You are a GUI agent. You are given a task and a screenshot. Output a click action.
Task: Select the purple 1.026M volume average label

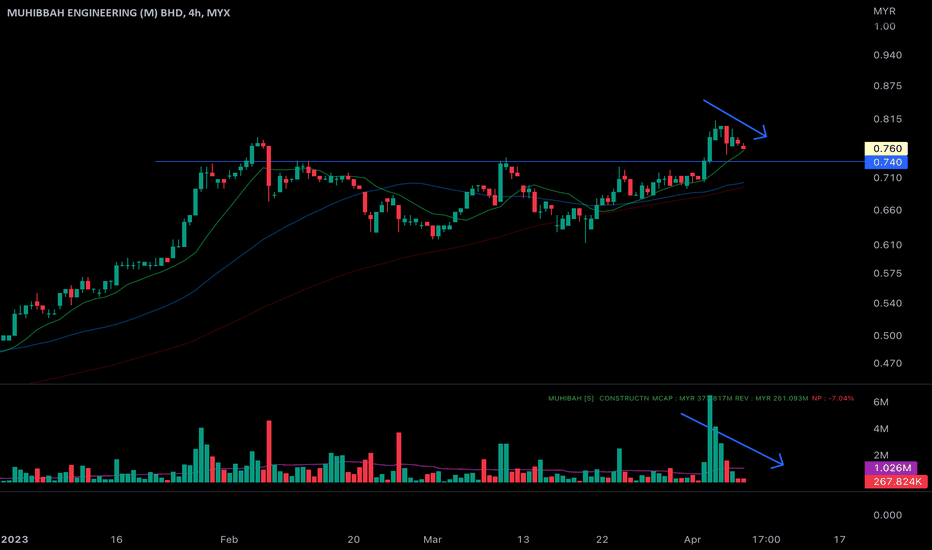pos(891,468)
